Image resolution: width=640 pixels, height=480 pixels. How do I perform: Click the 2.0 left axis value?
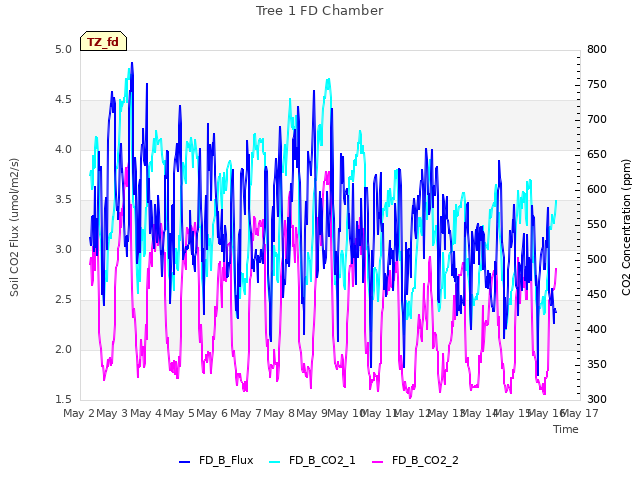(x=63, y=350)
